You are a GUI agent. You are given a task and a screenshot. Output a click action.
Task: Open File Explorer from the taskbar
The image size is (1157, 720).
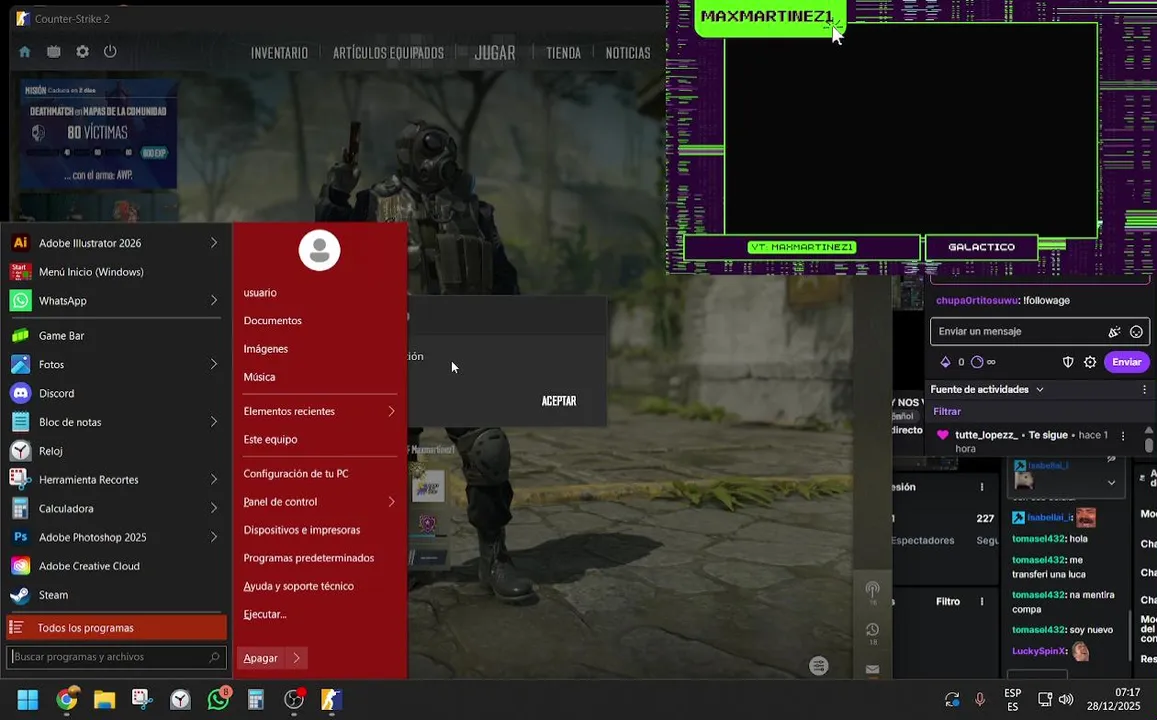pos(105,699)
